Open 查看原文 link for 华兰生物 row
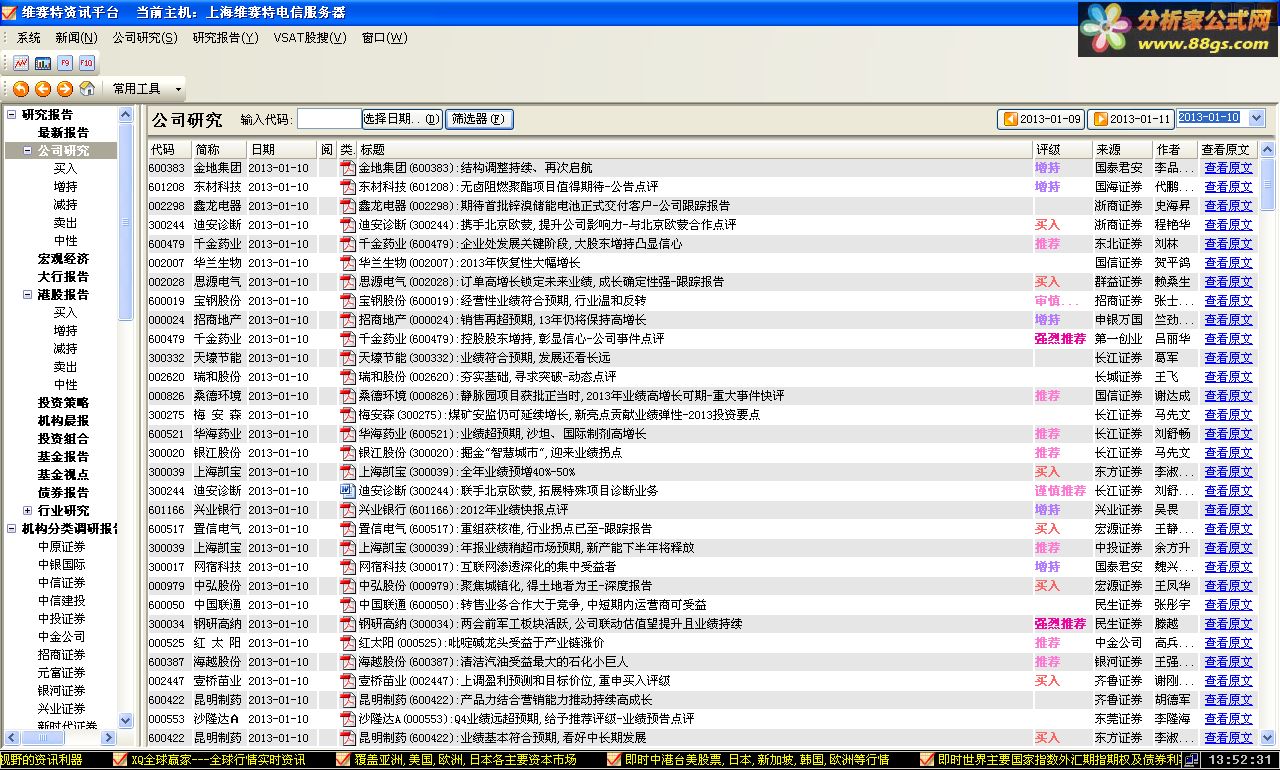 coord(1228,263)
